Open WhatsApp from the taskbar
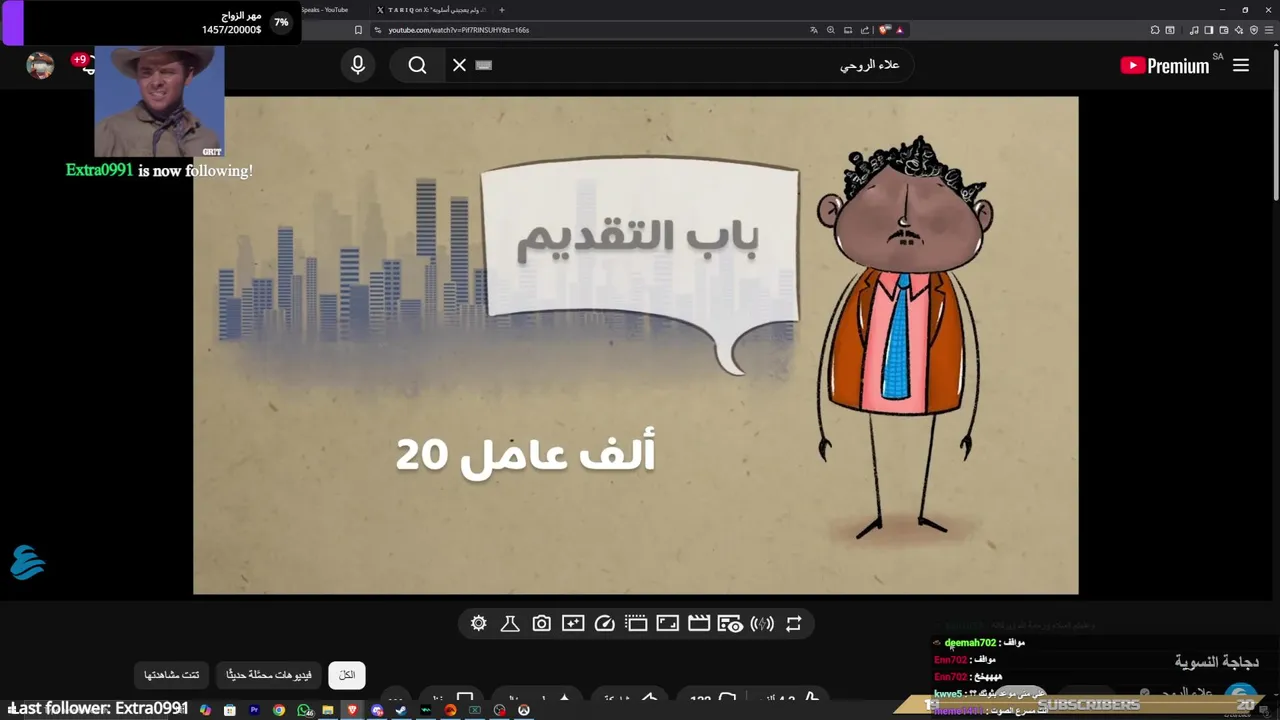Screen dimensions: 1280x720 [303, 710]
